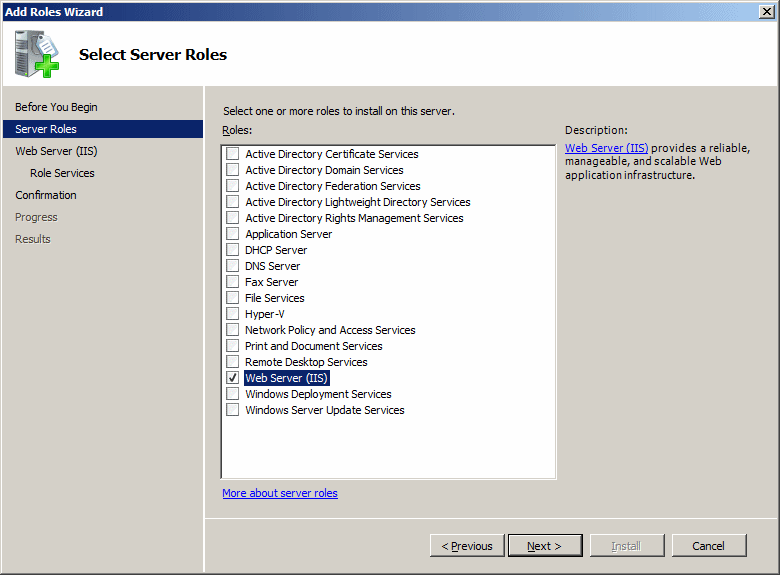Click the server roles wizard header icon
780x575 pixels.
(38, 54)
